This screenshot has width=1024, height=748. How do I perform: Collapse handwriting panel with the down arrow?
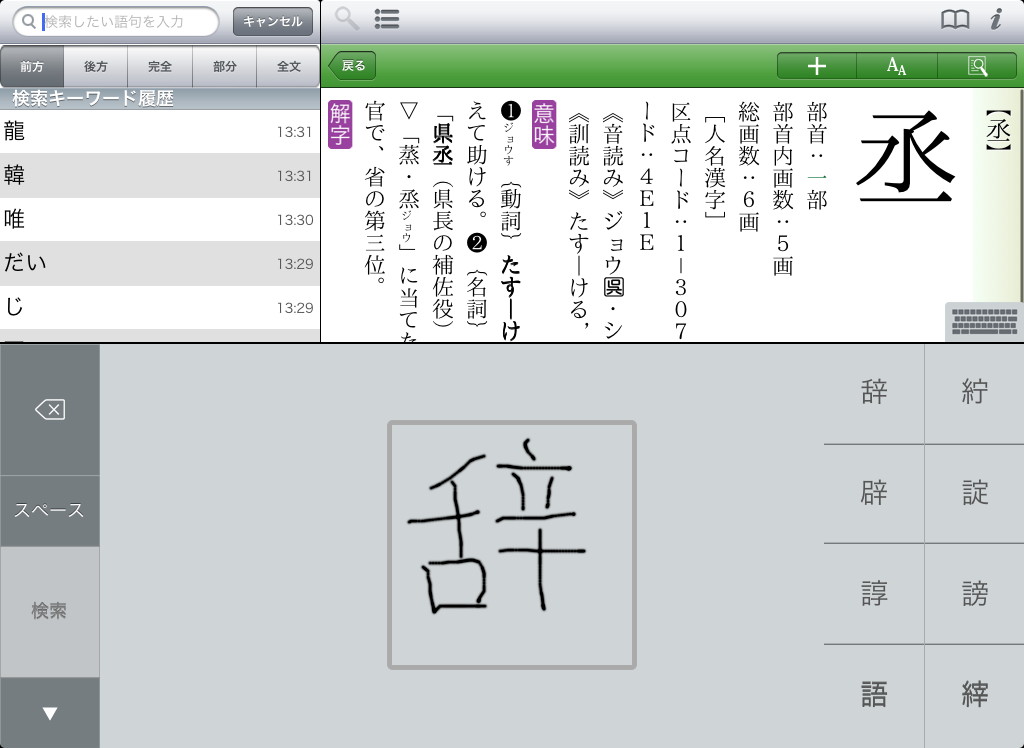50,713
